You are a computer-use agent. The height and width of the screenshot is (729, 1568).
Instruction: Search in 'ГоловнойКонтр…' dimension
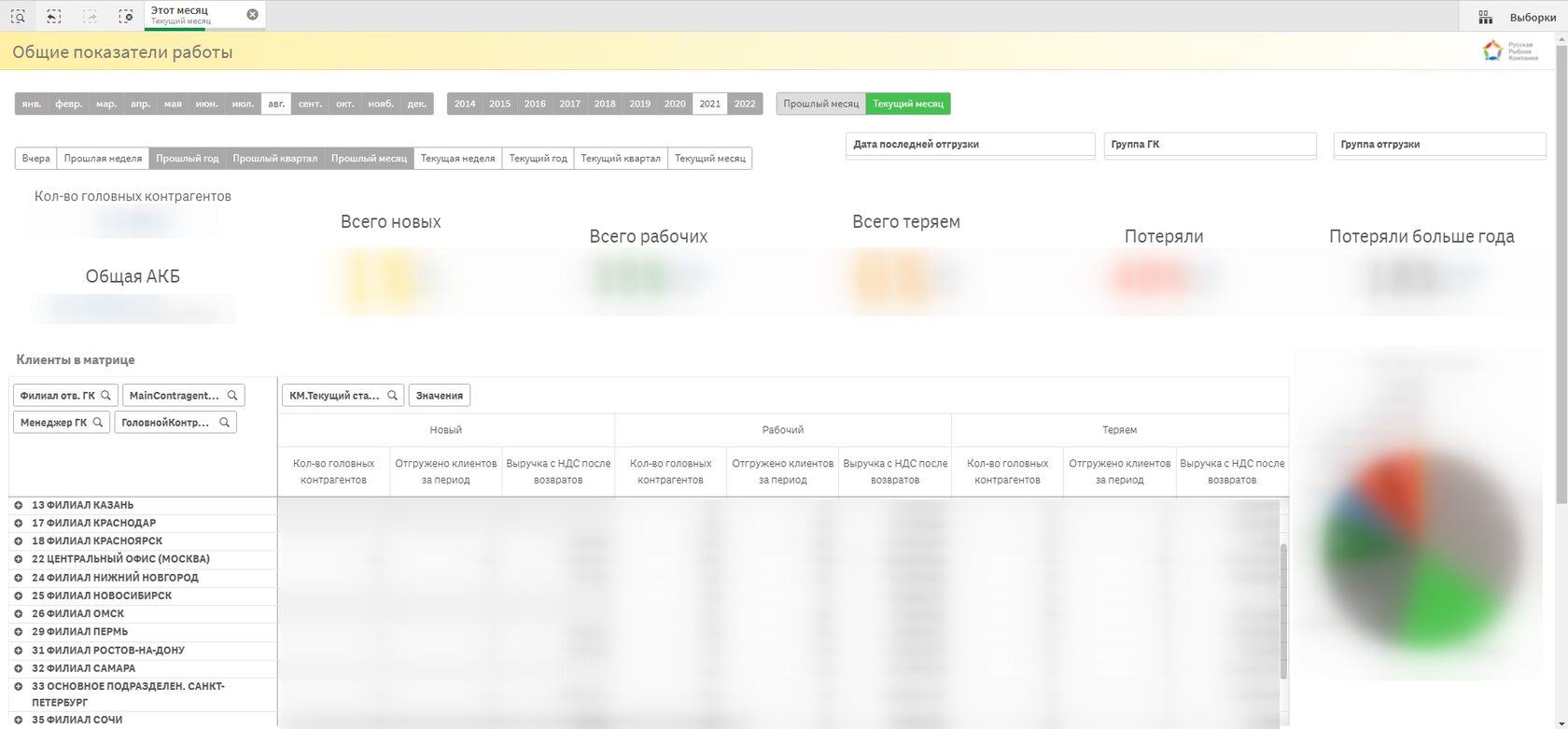224,423
